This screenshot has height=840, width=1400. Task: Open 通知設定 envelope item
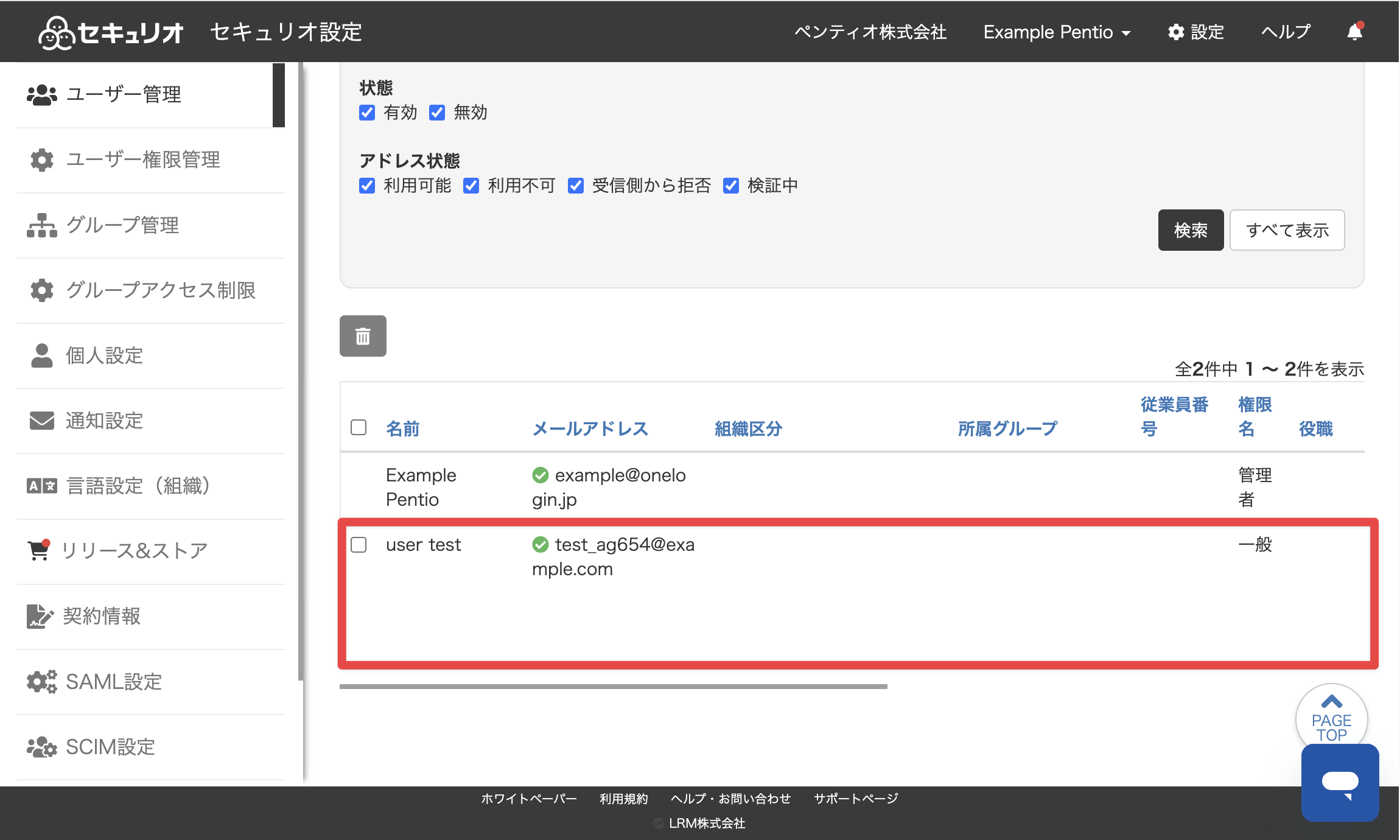[x=151, y=421]
